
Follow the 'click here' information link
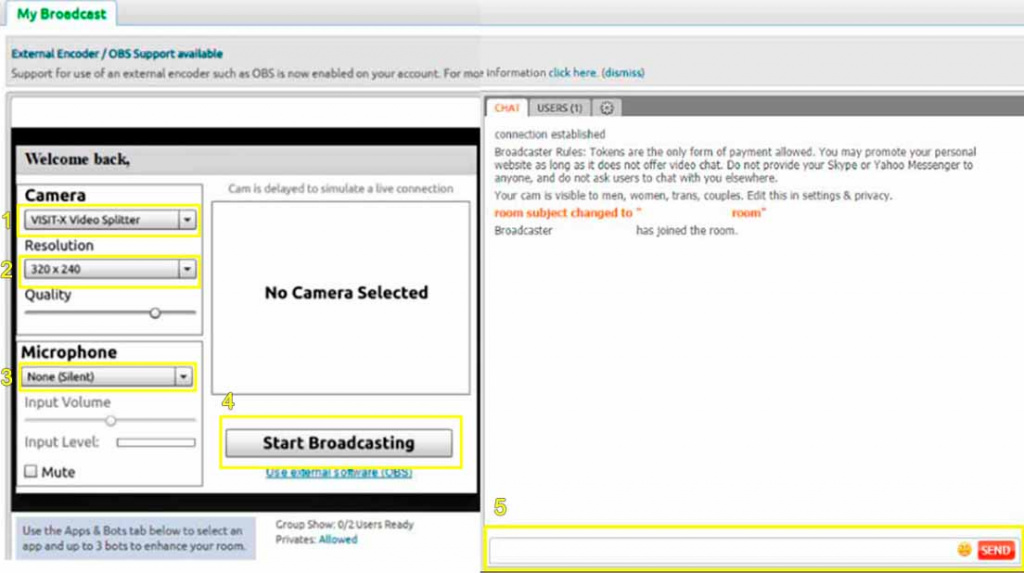(572, 73)
